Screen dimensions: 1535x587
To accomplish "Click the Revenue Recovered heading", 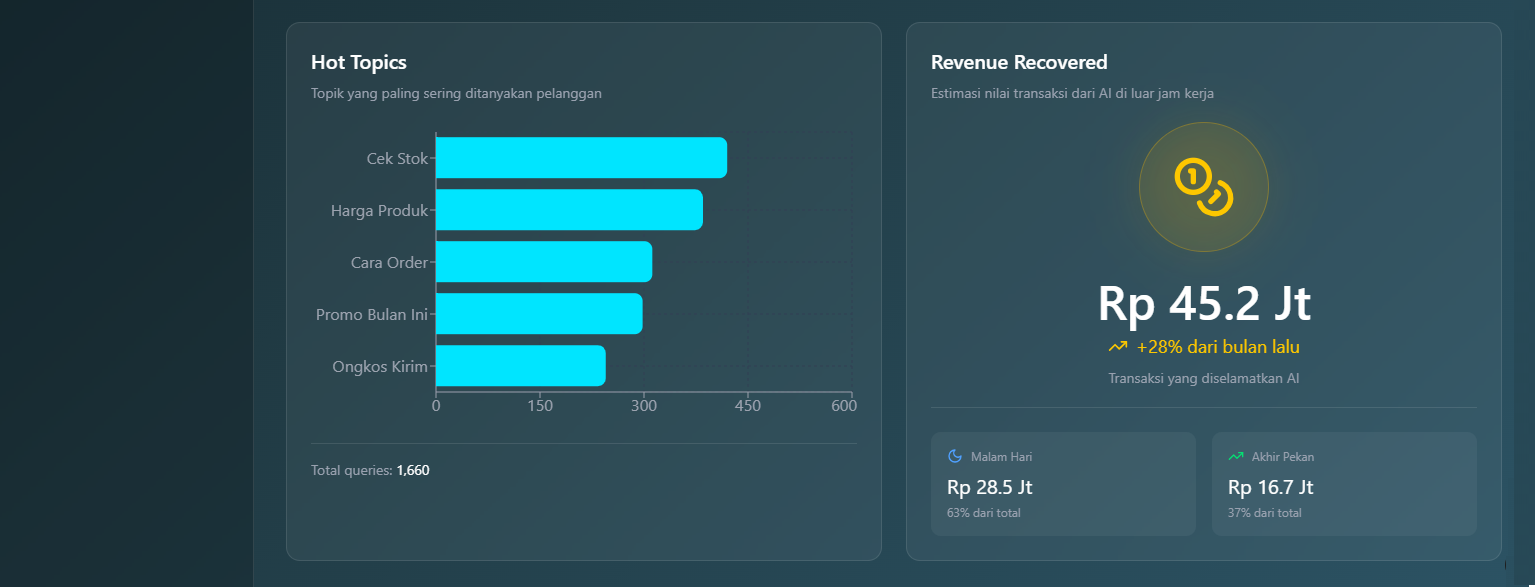I will pos(1019,62).
